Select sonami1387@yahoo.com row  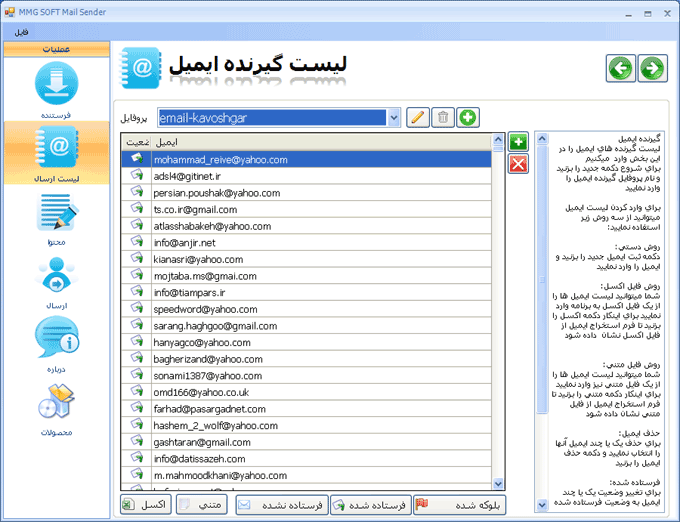tap(306, 375)
